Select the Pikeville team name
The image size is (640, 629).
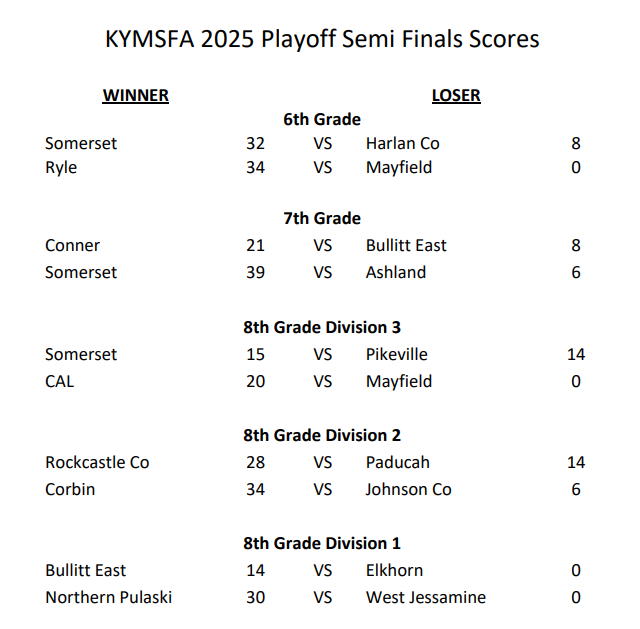397,354
